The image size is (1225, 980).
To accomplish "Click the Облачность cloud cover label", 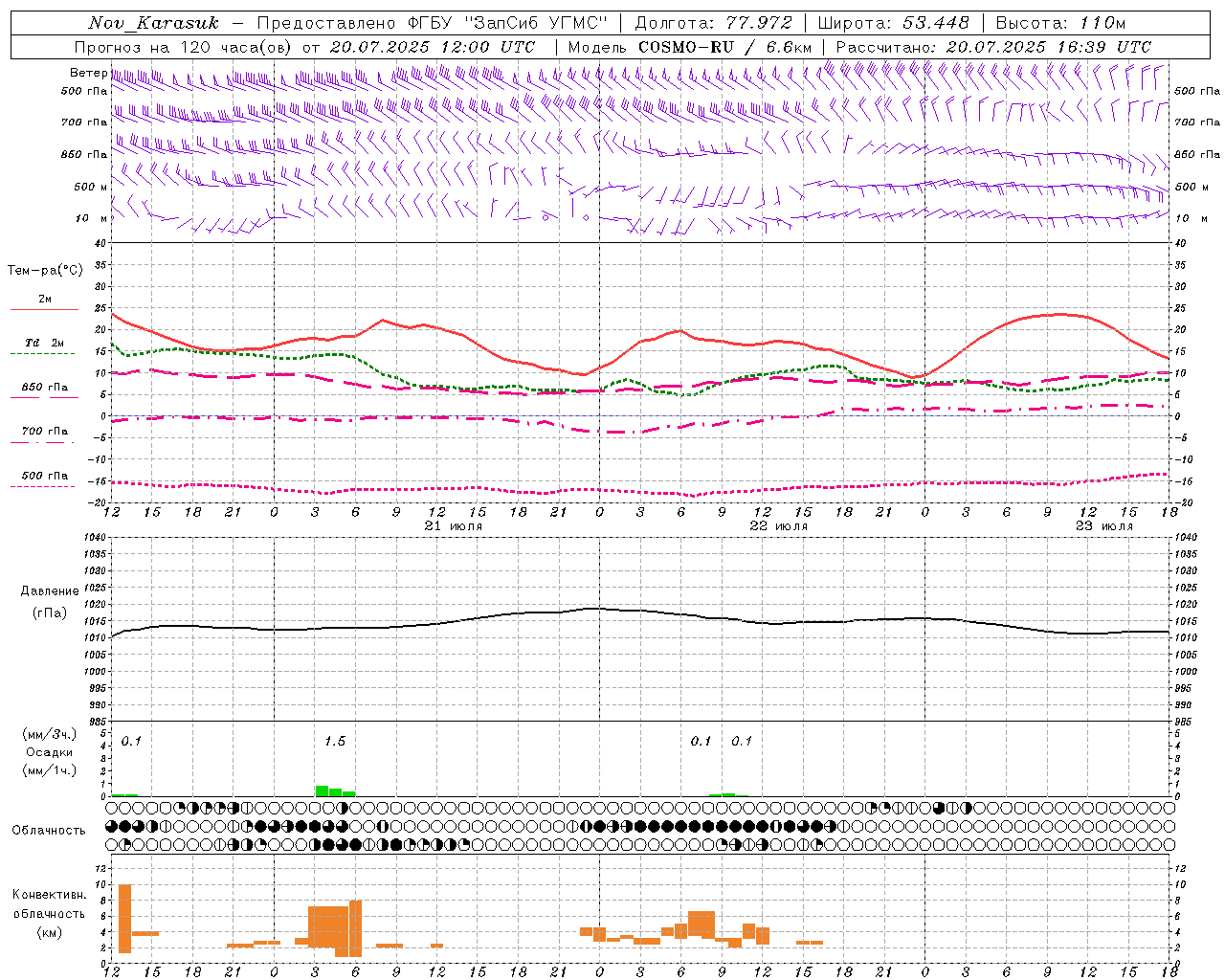I will point(49,830).
